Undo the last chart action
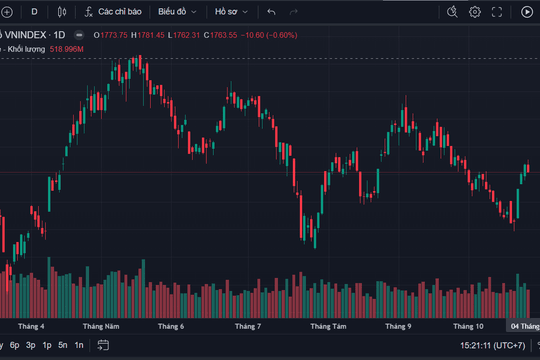The width and height of the screenshot is (540, 360). pos(271,12)
